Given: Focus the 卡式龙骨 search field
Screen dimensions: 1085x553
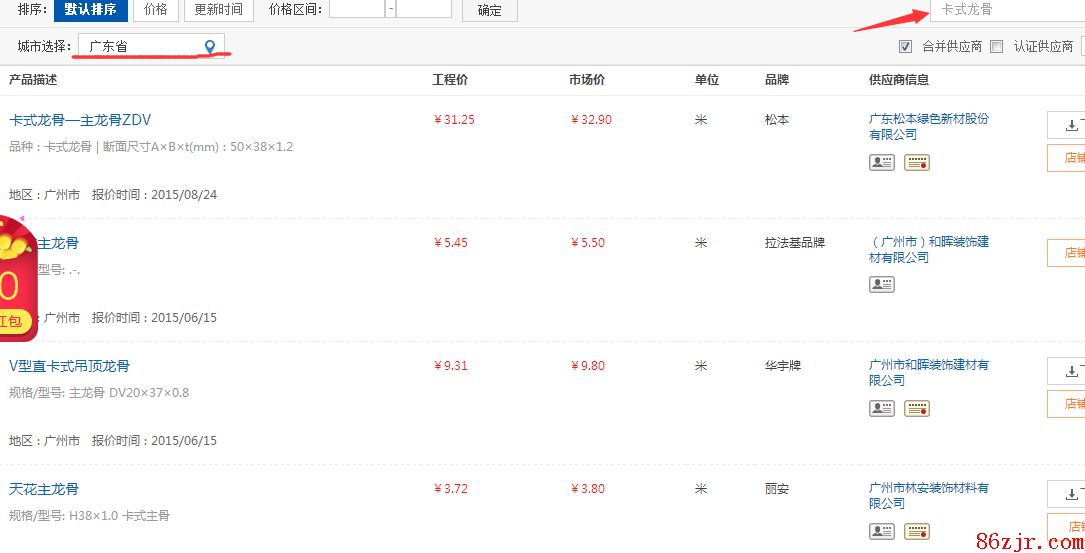Looking at the screenshot, I should (x=1005, y=10).
